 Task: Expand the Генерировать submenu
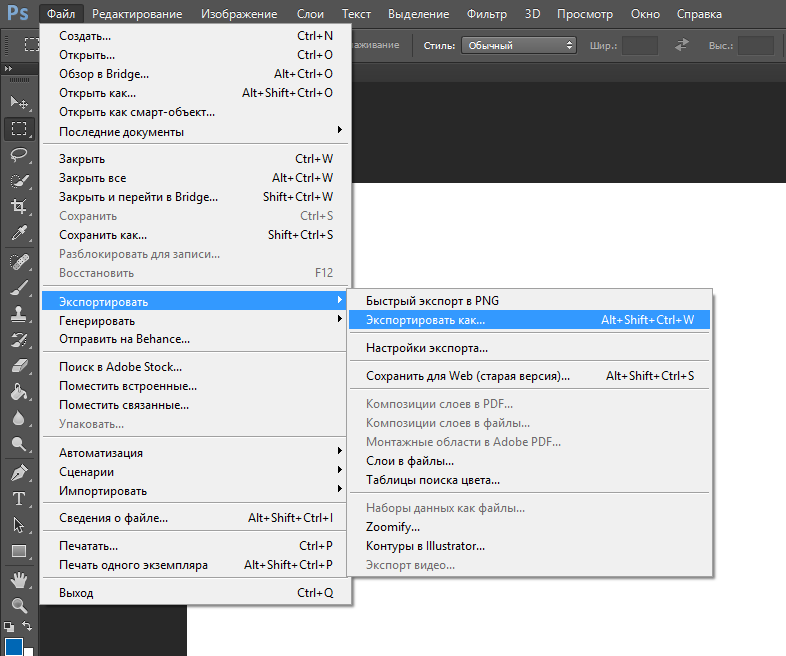193,320
